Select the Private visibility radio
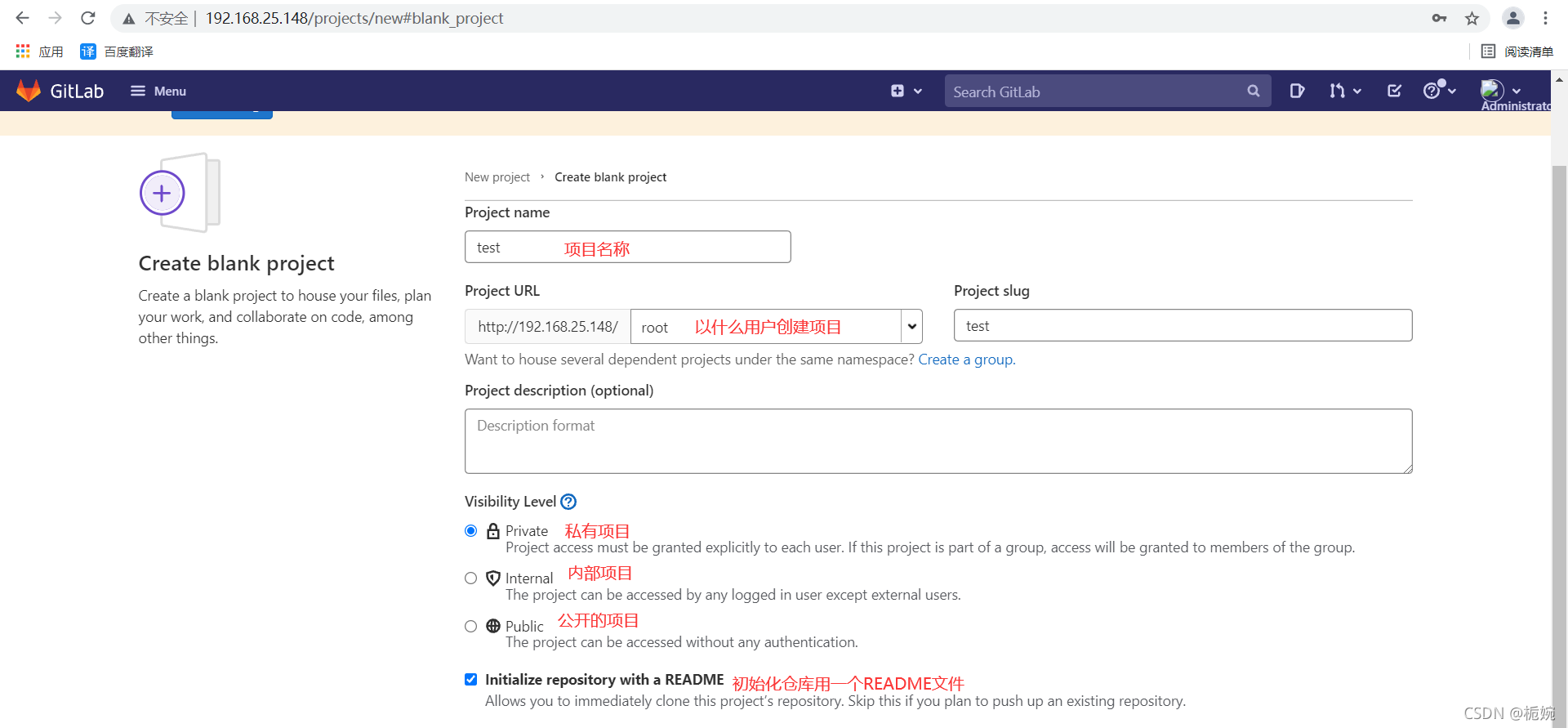Image resolution: width=1568 pixels, height=728 pixels. pyautogui.click(x=470, y=531)
